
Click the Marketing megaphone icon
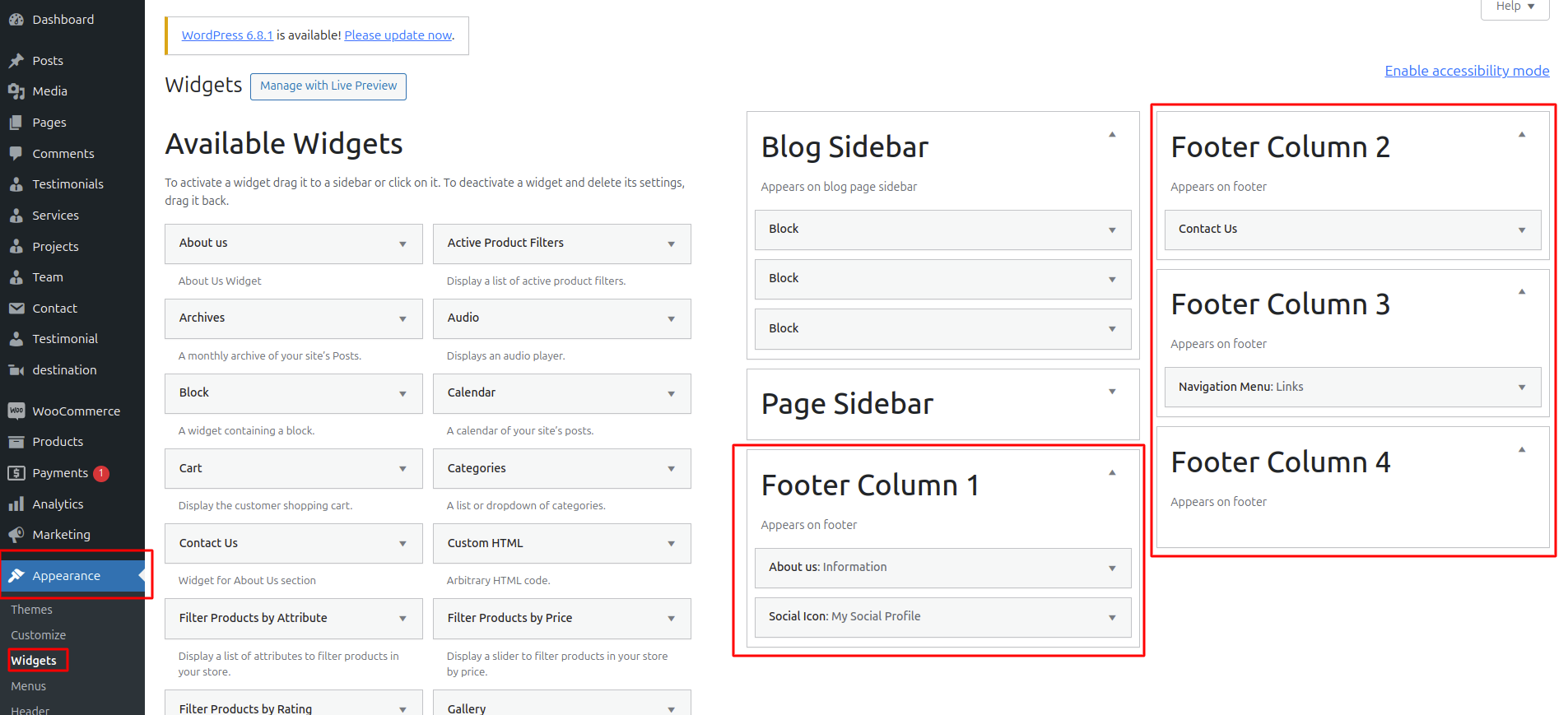click(x=16, y=535)
